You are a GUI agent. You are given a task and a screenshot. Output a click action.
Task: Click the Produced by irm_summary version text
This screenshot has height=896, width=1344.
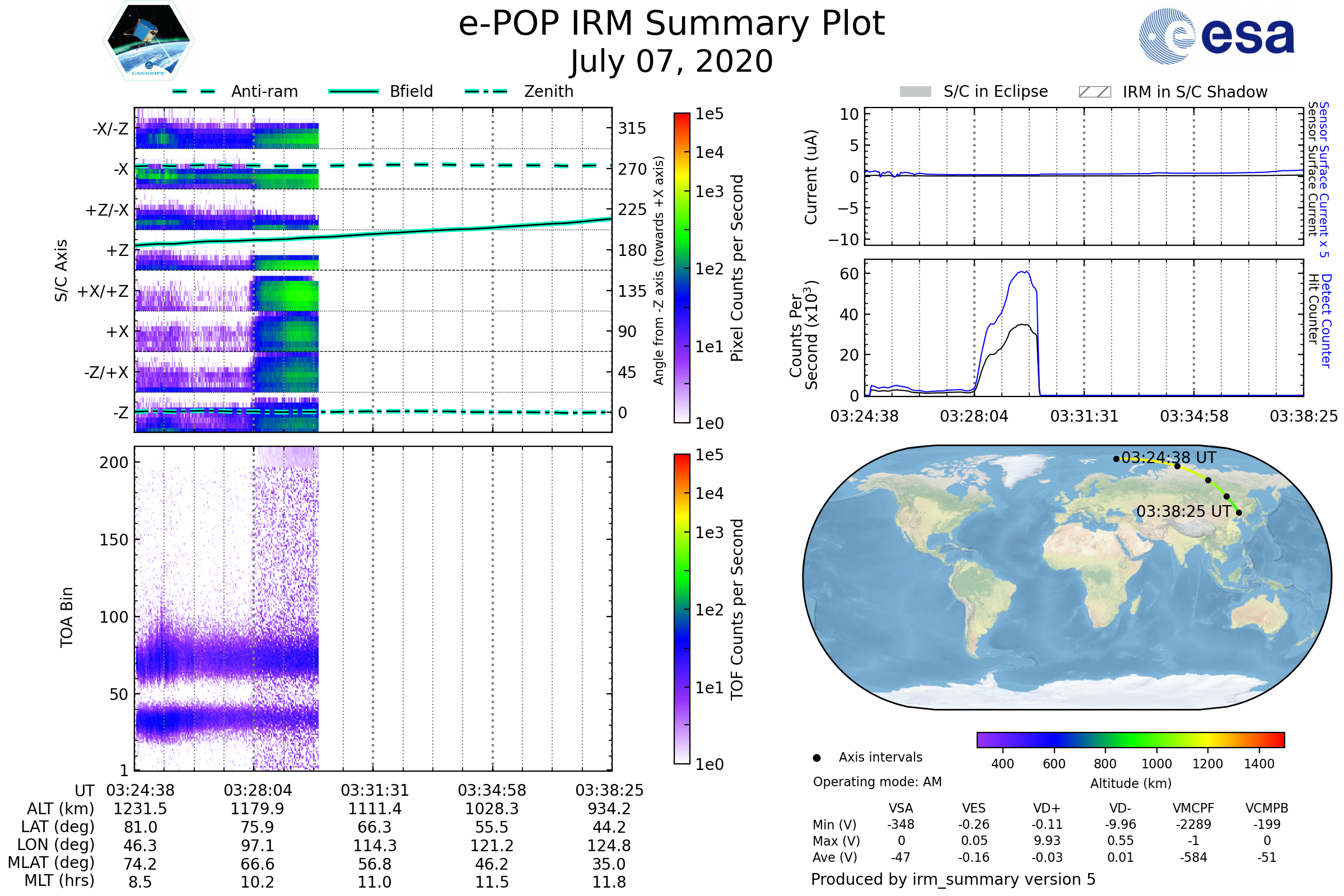coord(953,879)
